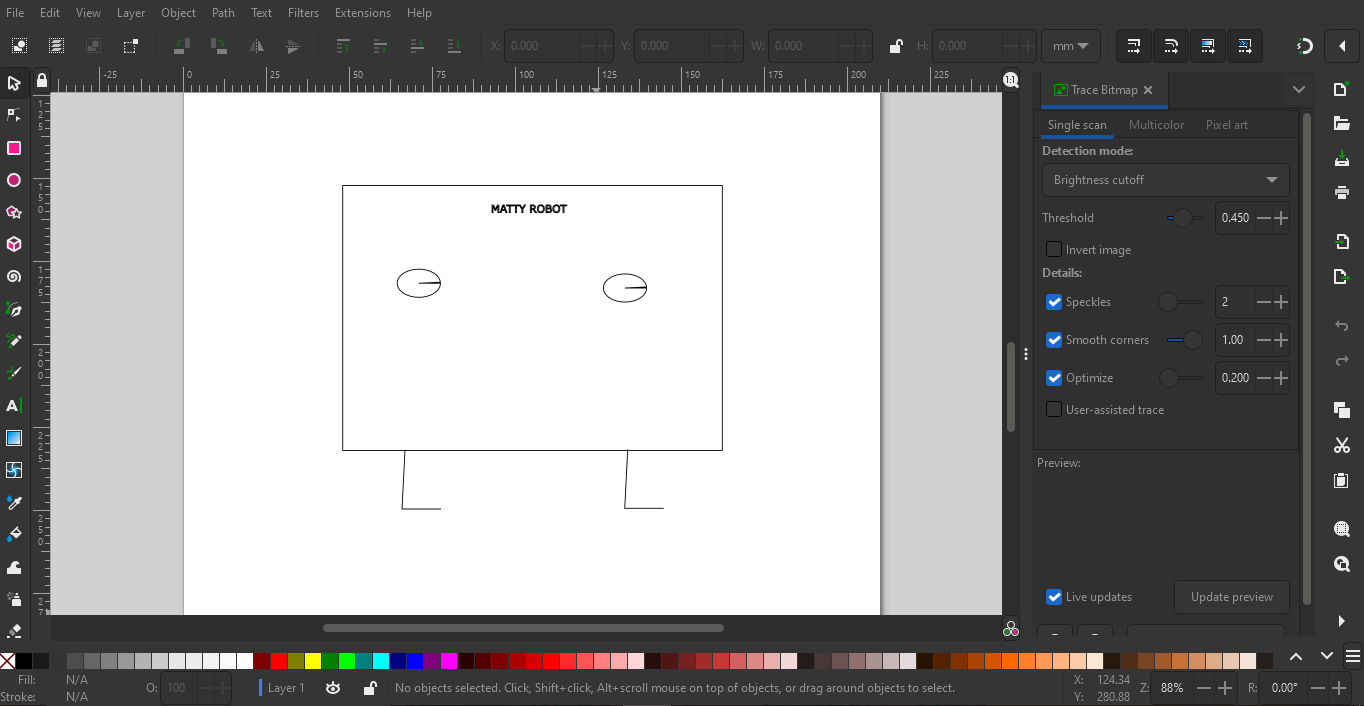Select the Mesh gradient tool
This screenshot has height=706, width=1364.
pyautogui.click(x=14, y=470)
